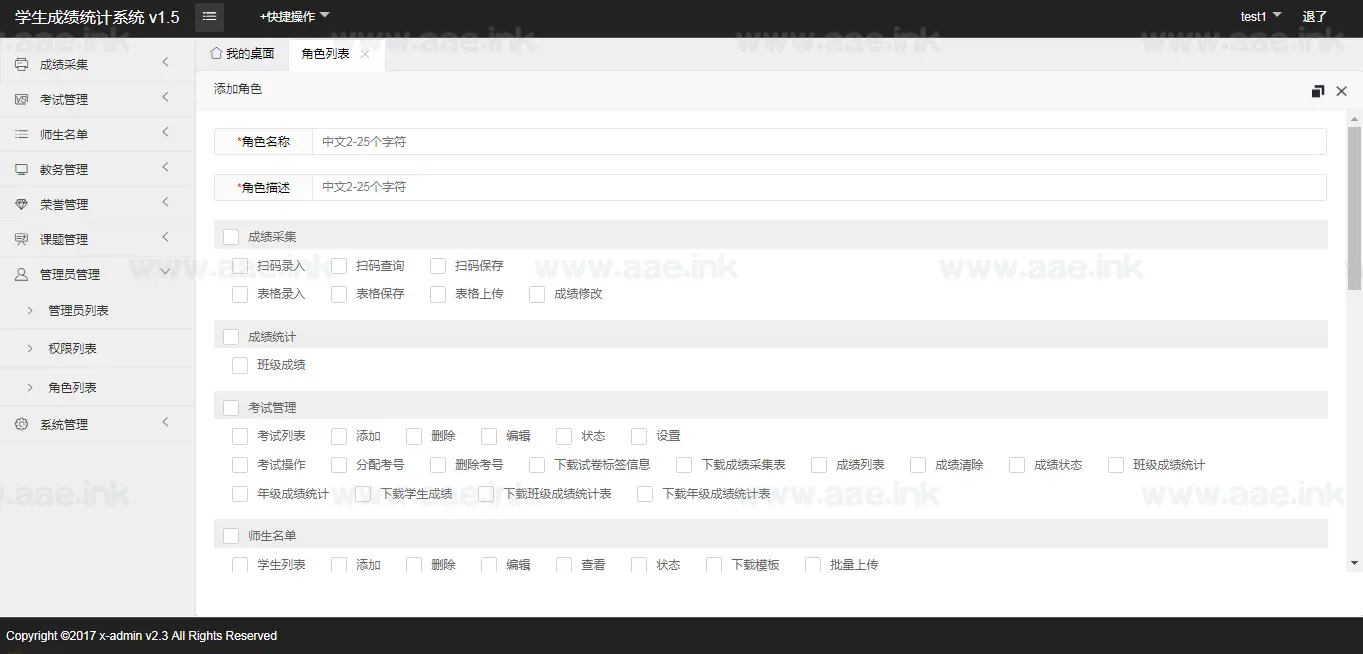Switch to 我的桌面 tab

point(242,54)
